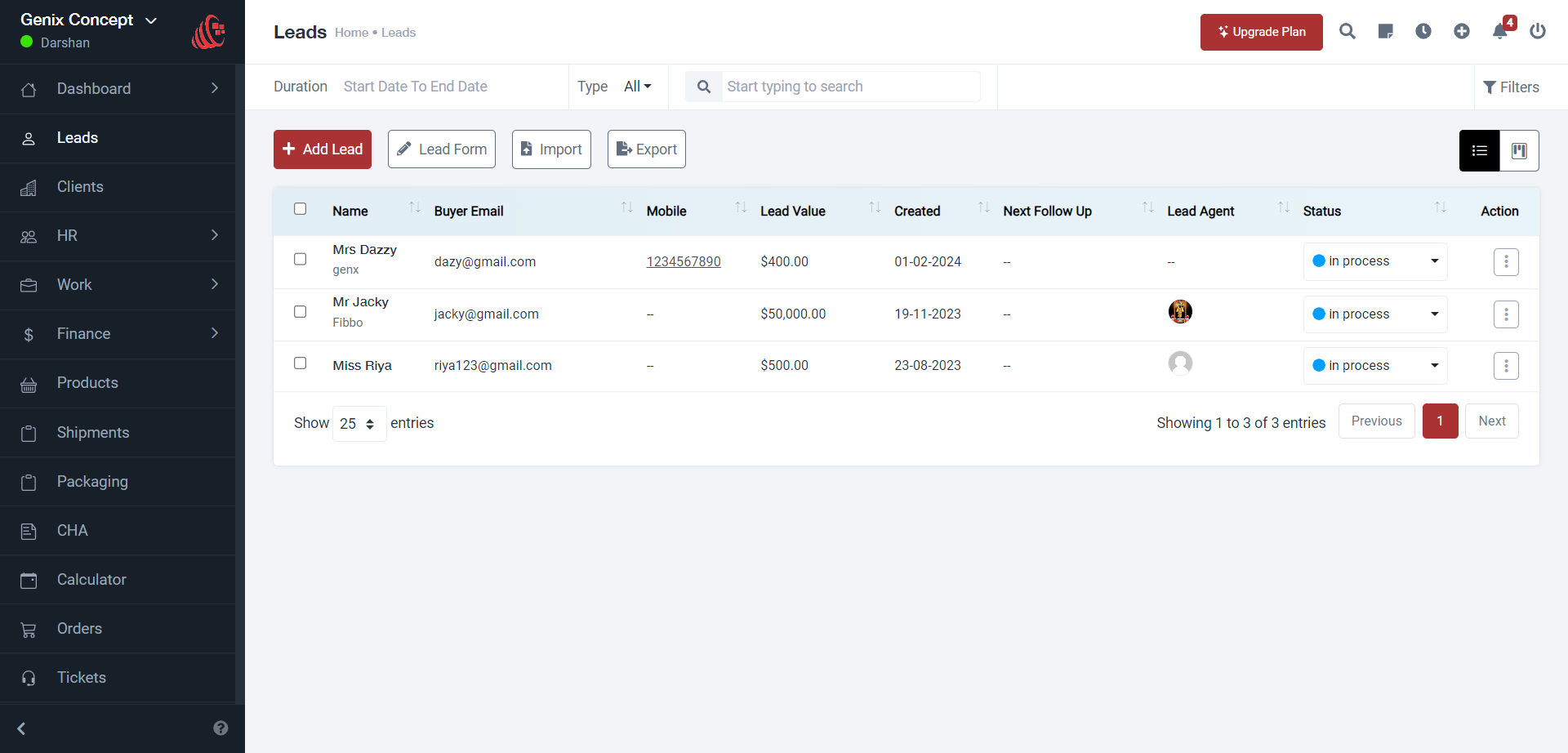
Task: Switch to kanban board view icon
Action: click(1519, 150)
